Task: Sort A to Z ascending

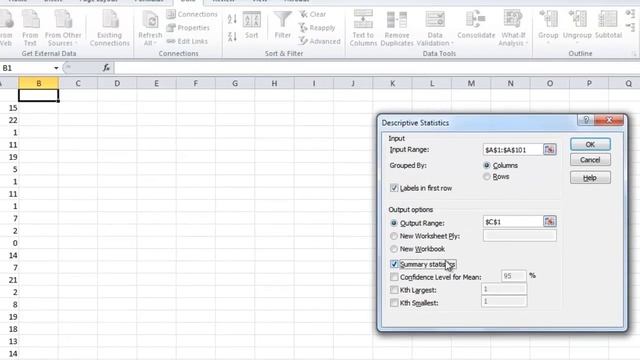Action: pyautogui.click(x=232, y=19)
